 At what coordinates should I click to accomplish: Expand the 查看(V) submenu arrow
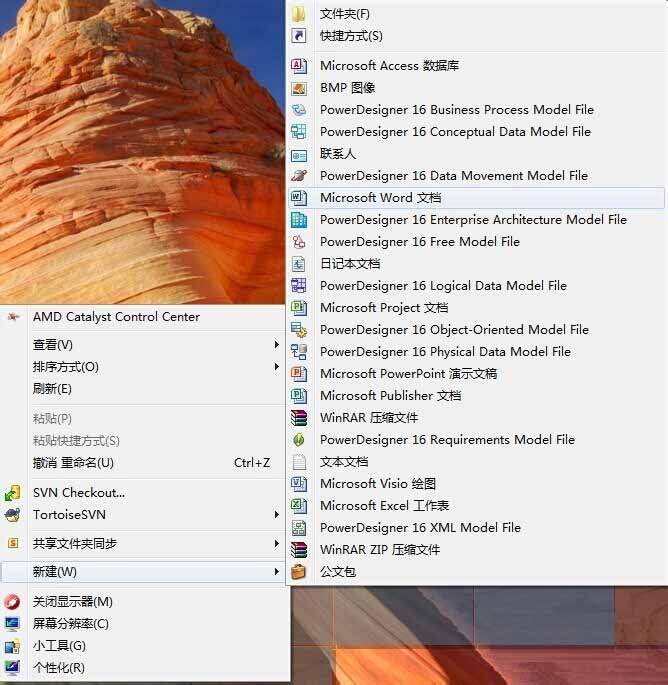277,345
